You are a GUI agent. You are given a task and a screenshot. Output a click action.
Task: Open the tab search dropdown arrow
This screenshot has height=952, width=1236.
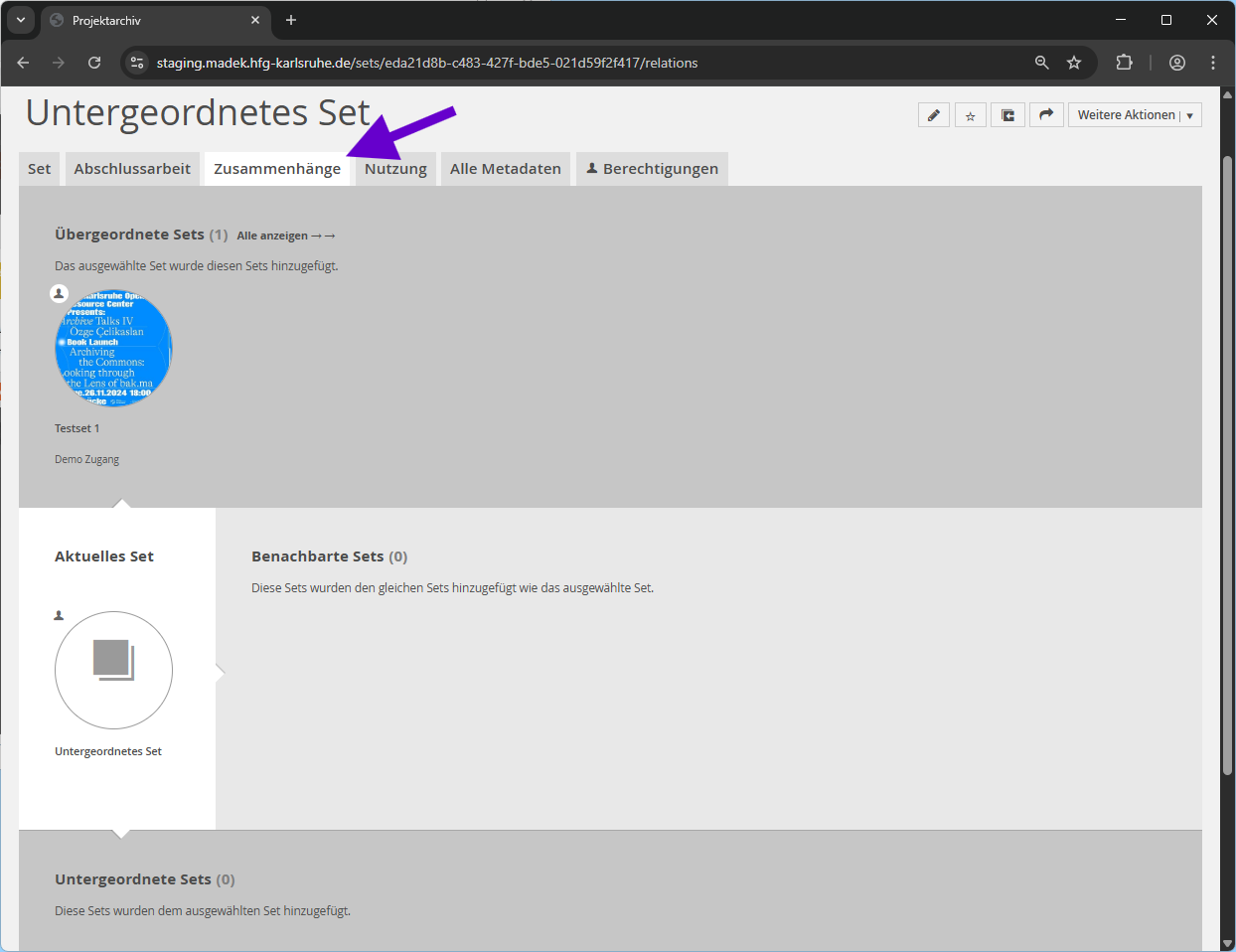tap(21, 20)
